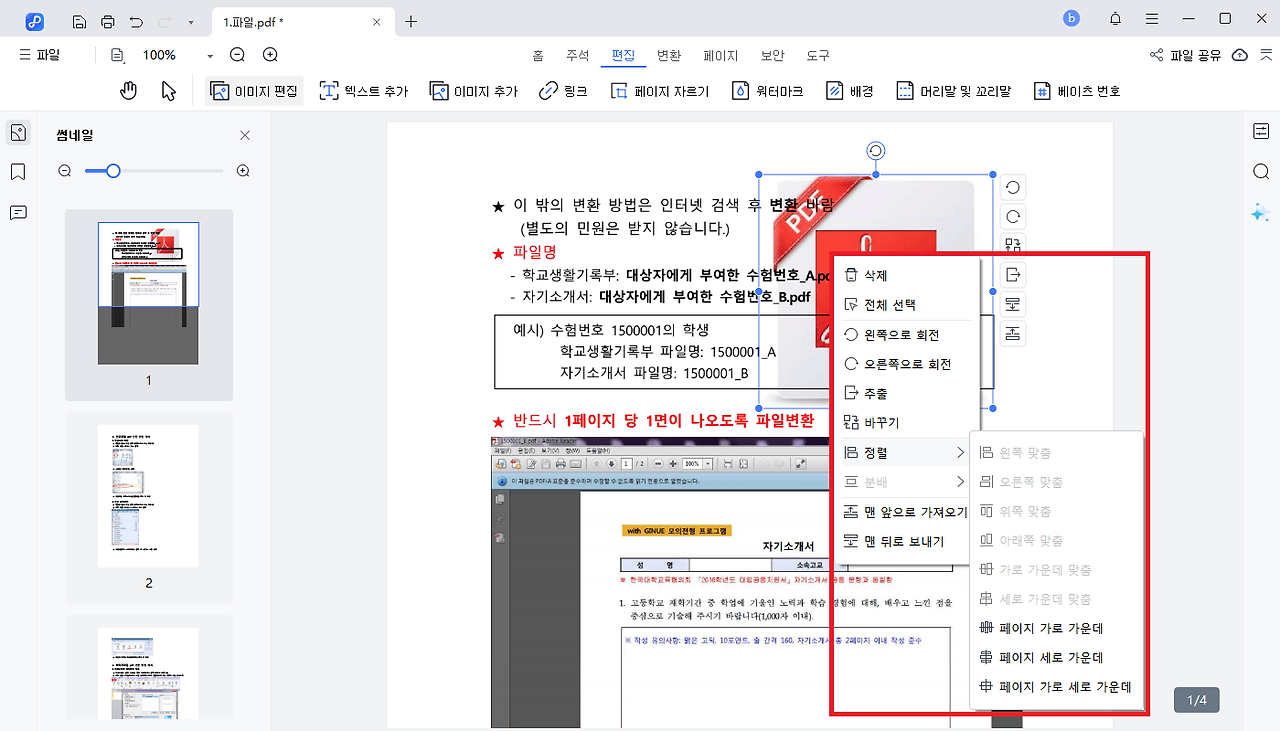The width and height of the screenshot is (1280, 731).
Task: Click the cloud upload icon
Action: click(x=1240, y=55)
